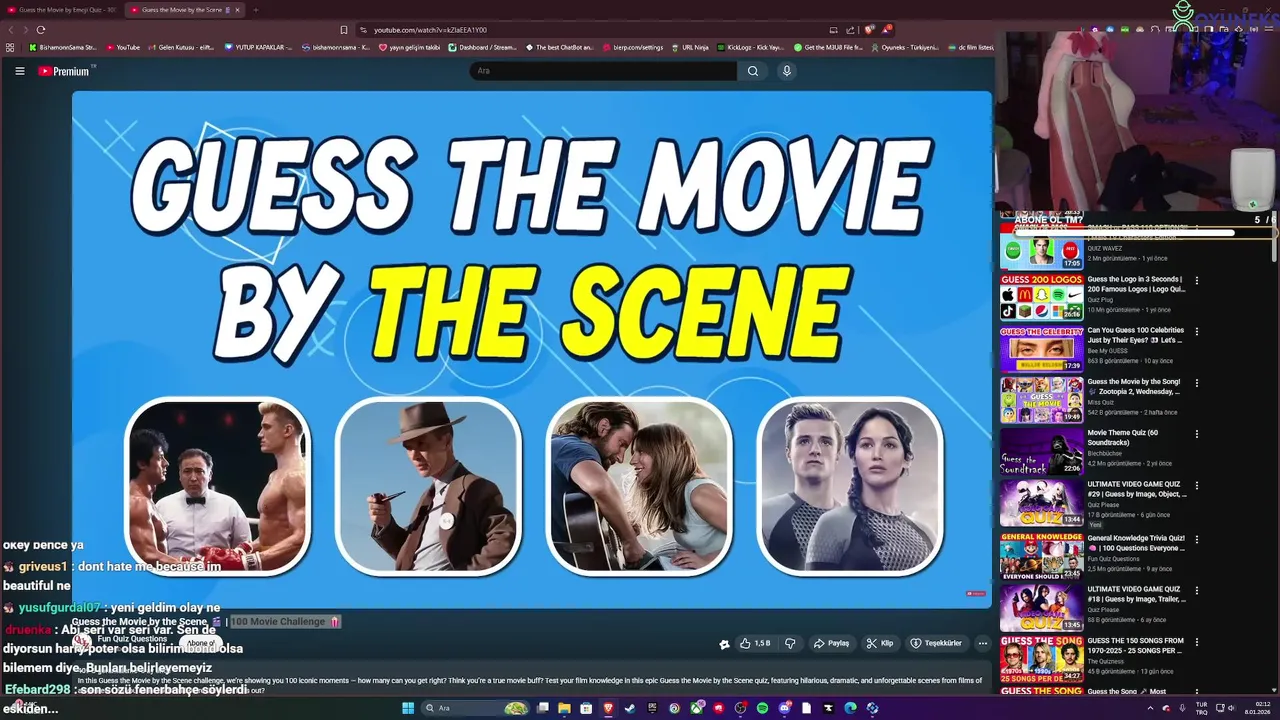Click the Windows taskbar search box
Viewport: 1280px width, 720px height.
click(476, 708)
